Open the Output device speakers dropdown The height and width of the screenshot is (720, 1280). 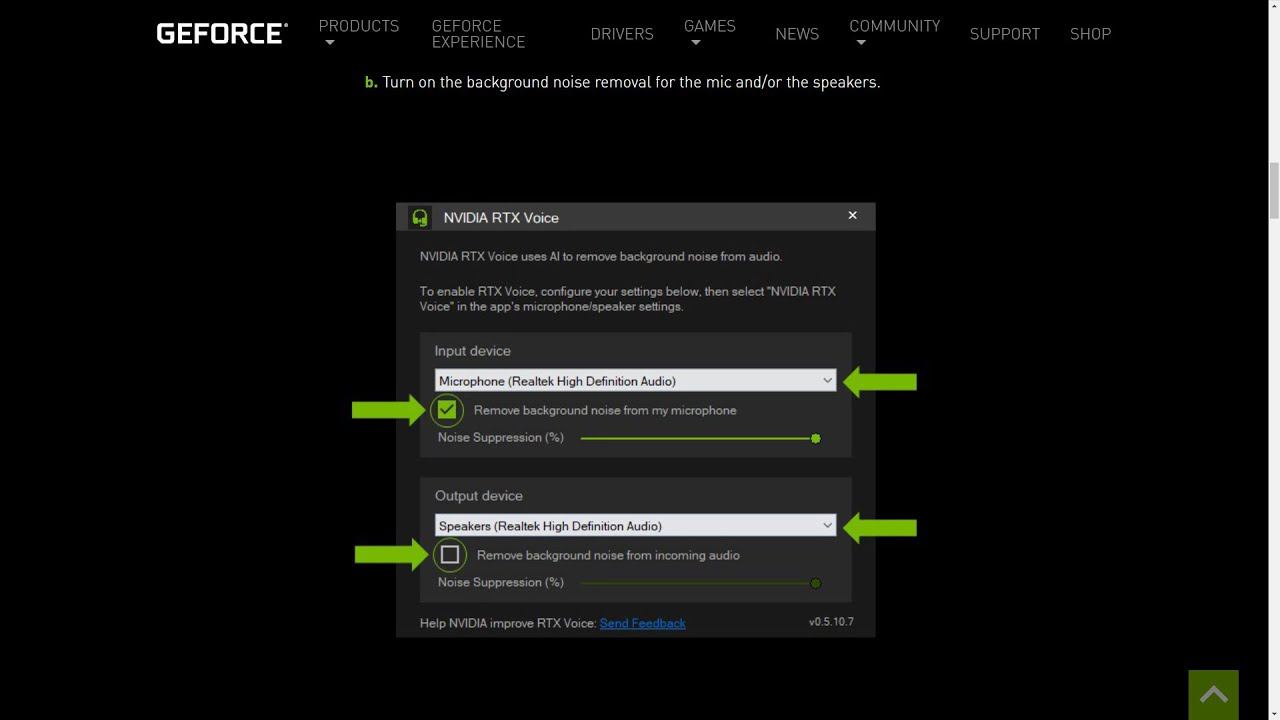(635, 526)
